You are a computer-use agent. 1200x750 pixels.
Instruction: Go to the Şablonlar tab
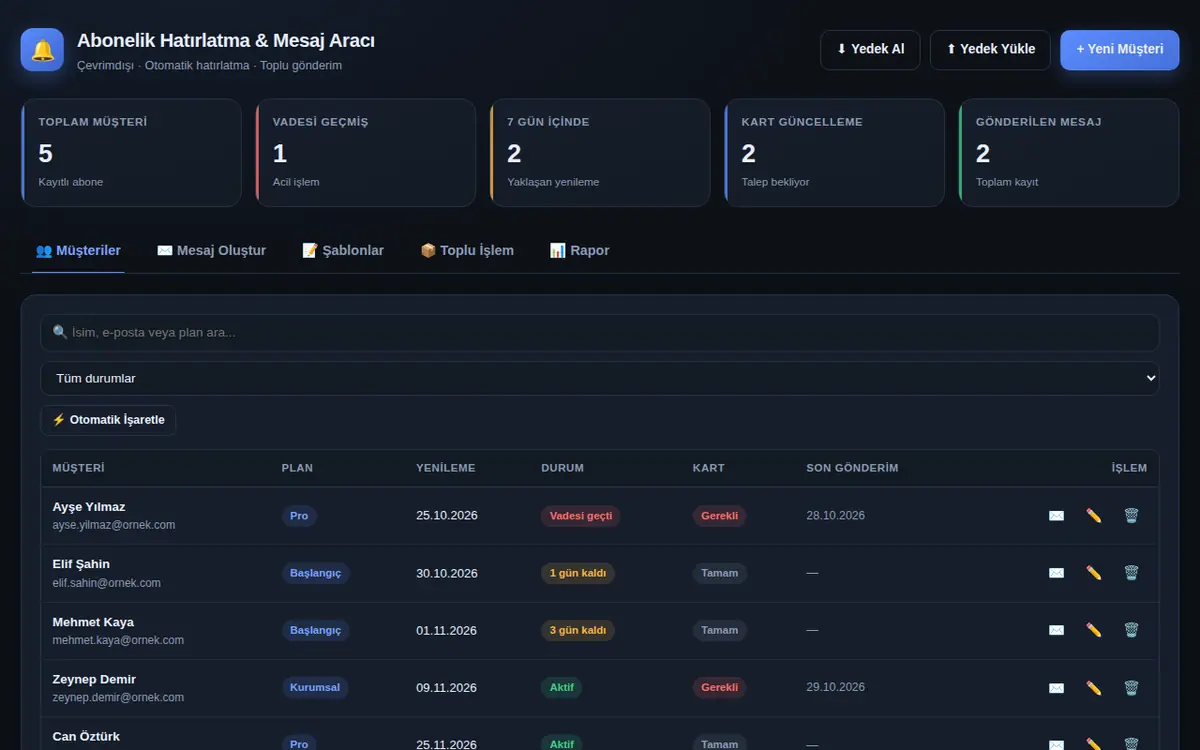(343, 251)
